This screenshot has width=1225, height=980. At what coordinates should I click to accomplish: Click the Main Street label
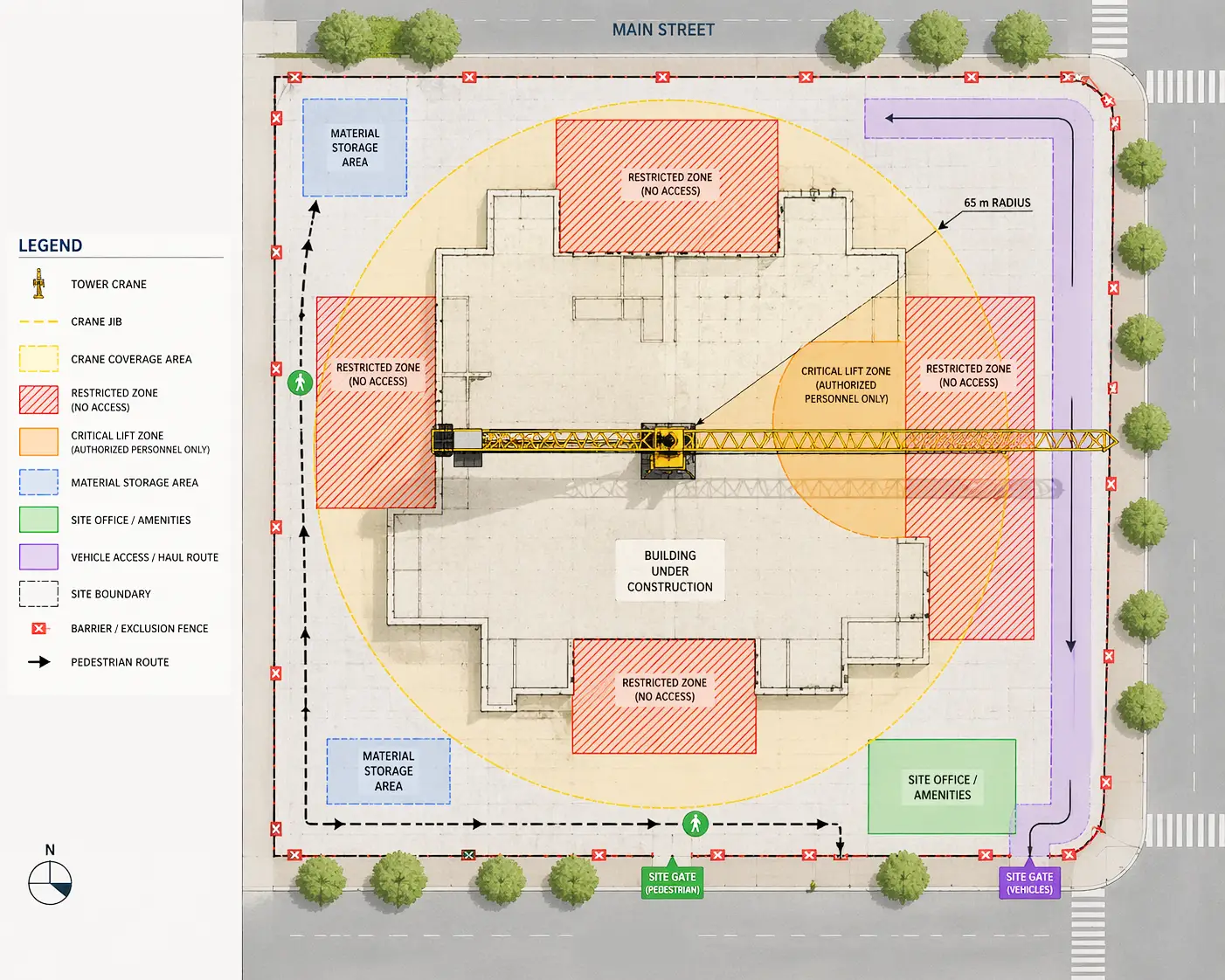pos(663,30)
